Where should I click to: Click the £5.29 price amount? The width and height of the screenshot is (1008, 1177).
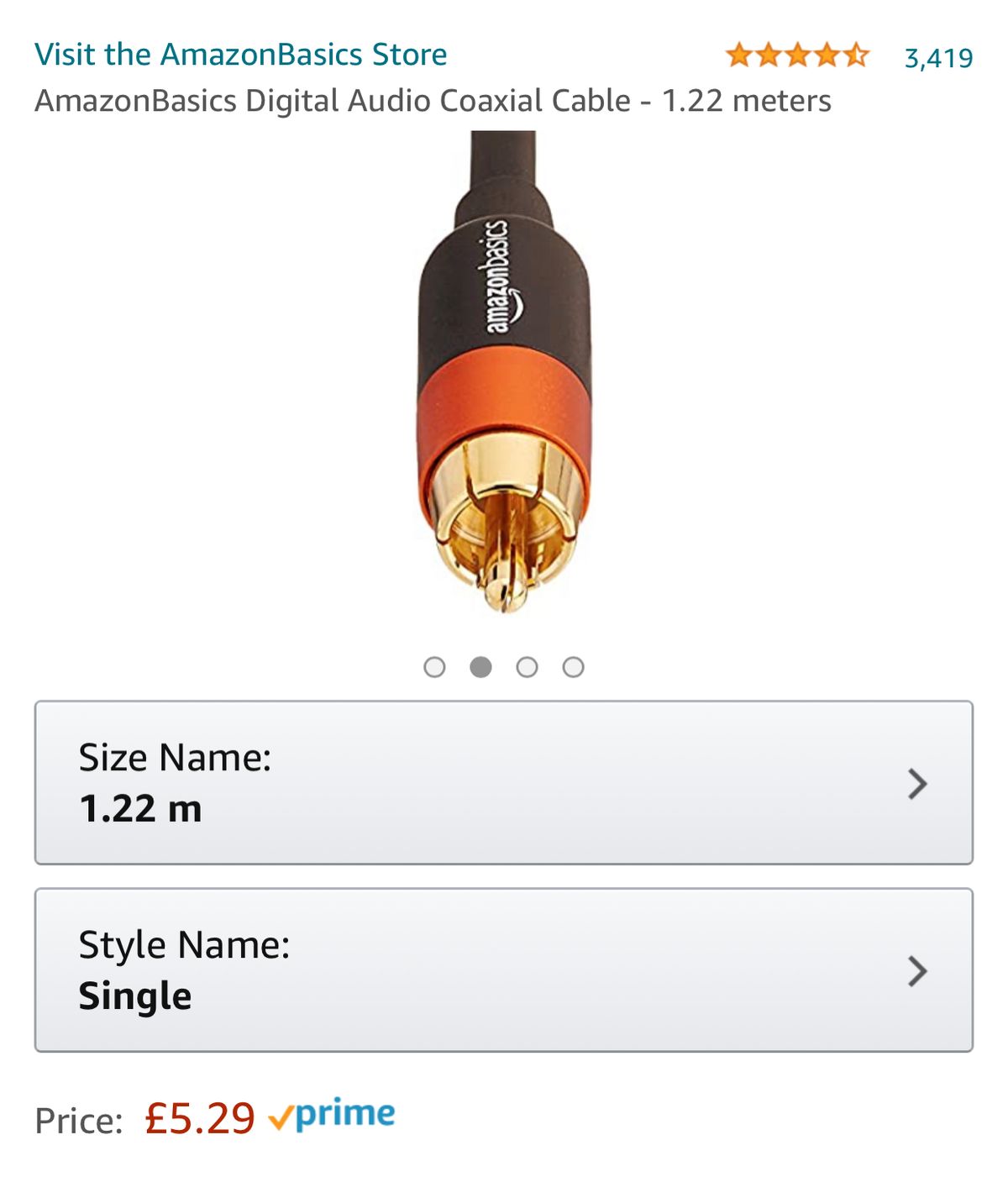pyautogui.click(x=200, y=1119)
